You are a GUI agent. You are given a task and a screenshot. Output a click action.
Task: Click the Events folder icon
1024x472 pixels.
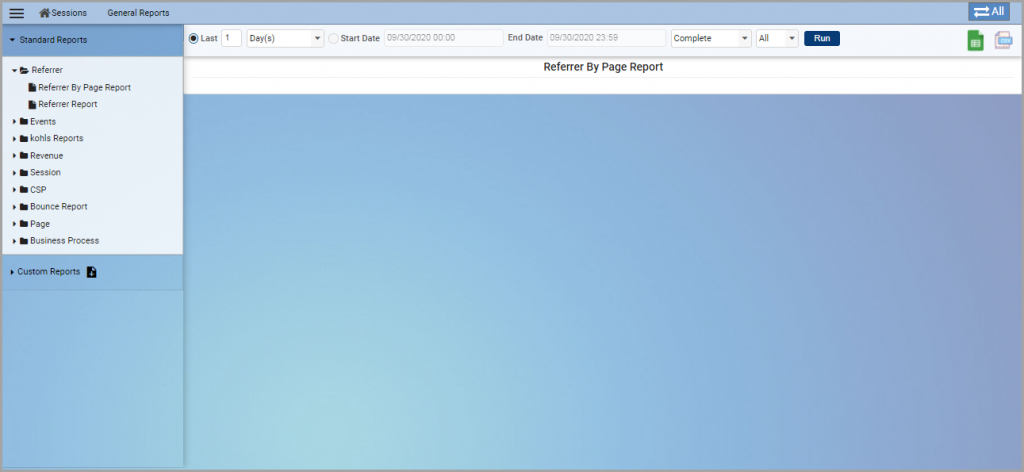[24, 121]
